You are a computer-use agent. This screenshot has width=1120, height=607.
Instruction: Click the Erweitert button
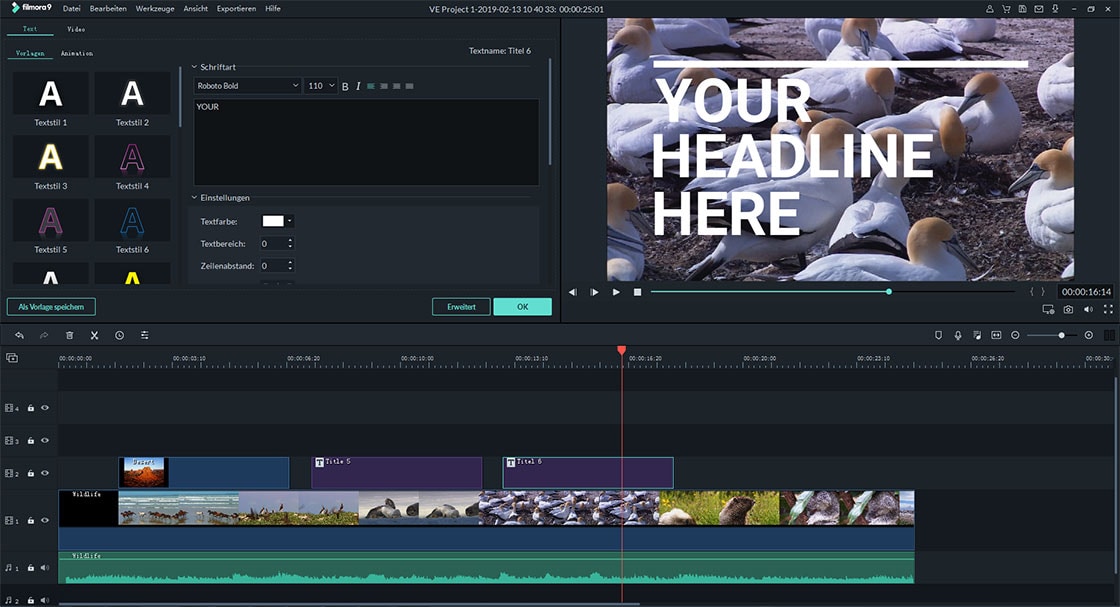click(461, 306)
